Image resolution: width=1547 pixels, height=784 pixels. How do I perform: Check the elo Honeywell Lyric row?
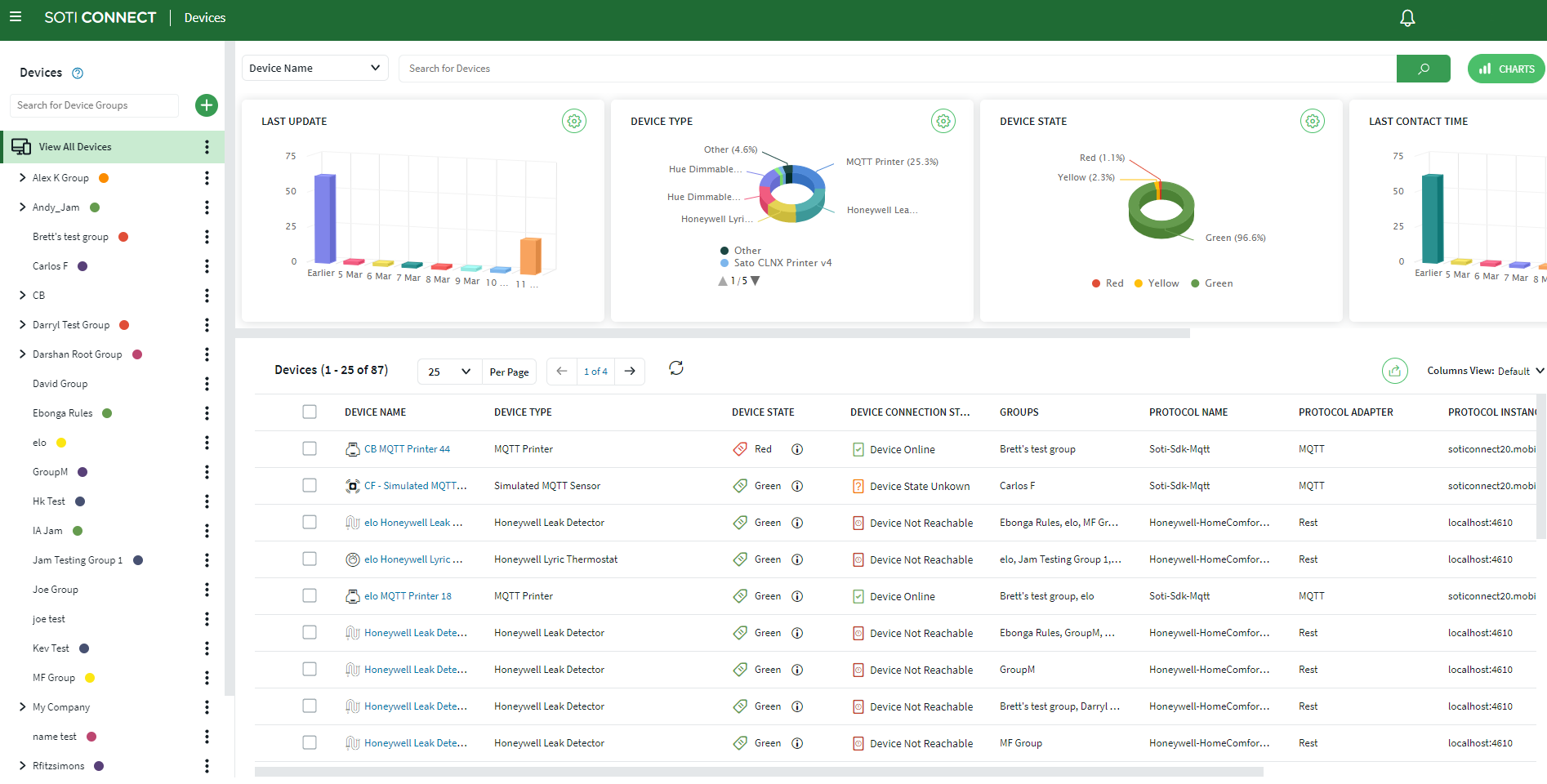coord(310,559)
